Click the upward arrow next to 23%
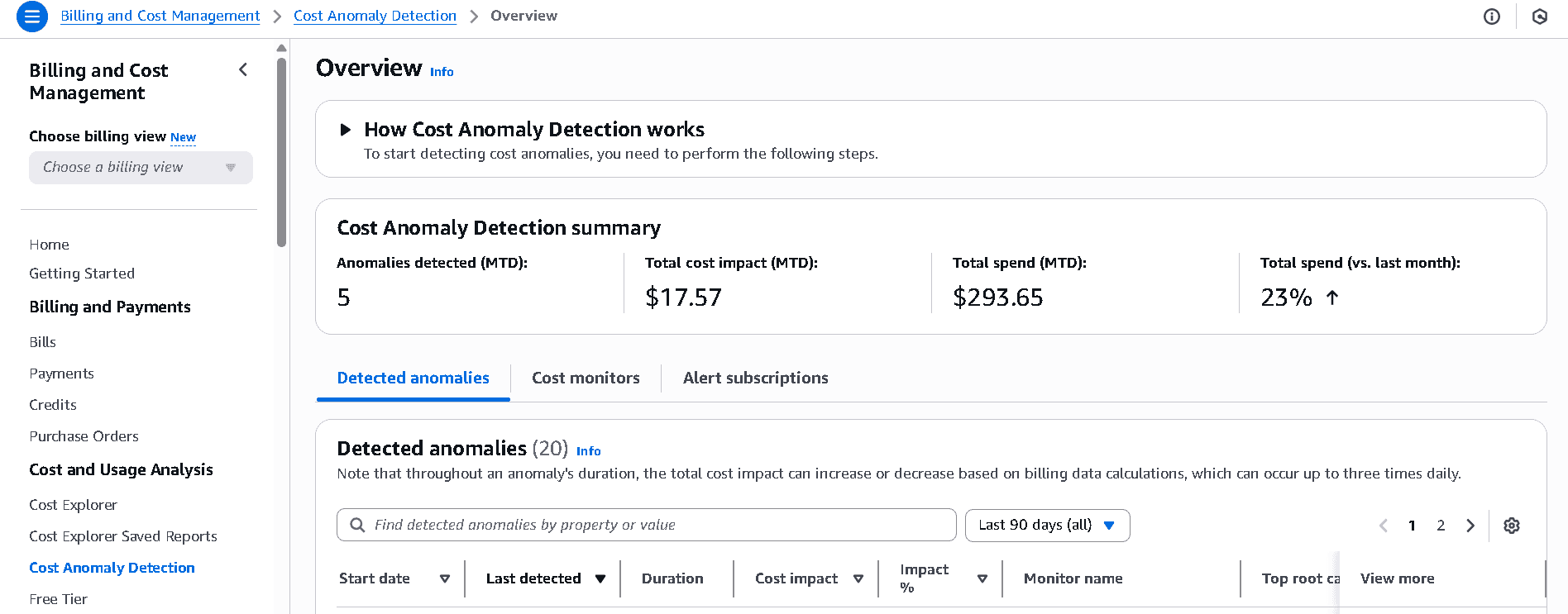 [x=1332, y=297]
